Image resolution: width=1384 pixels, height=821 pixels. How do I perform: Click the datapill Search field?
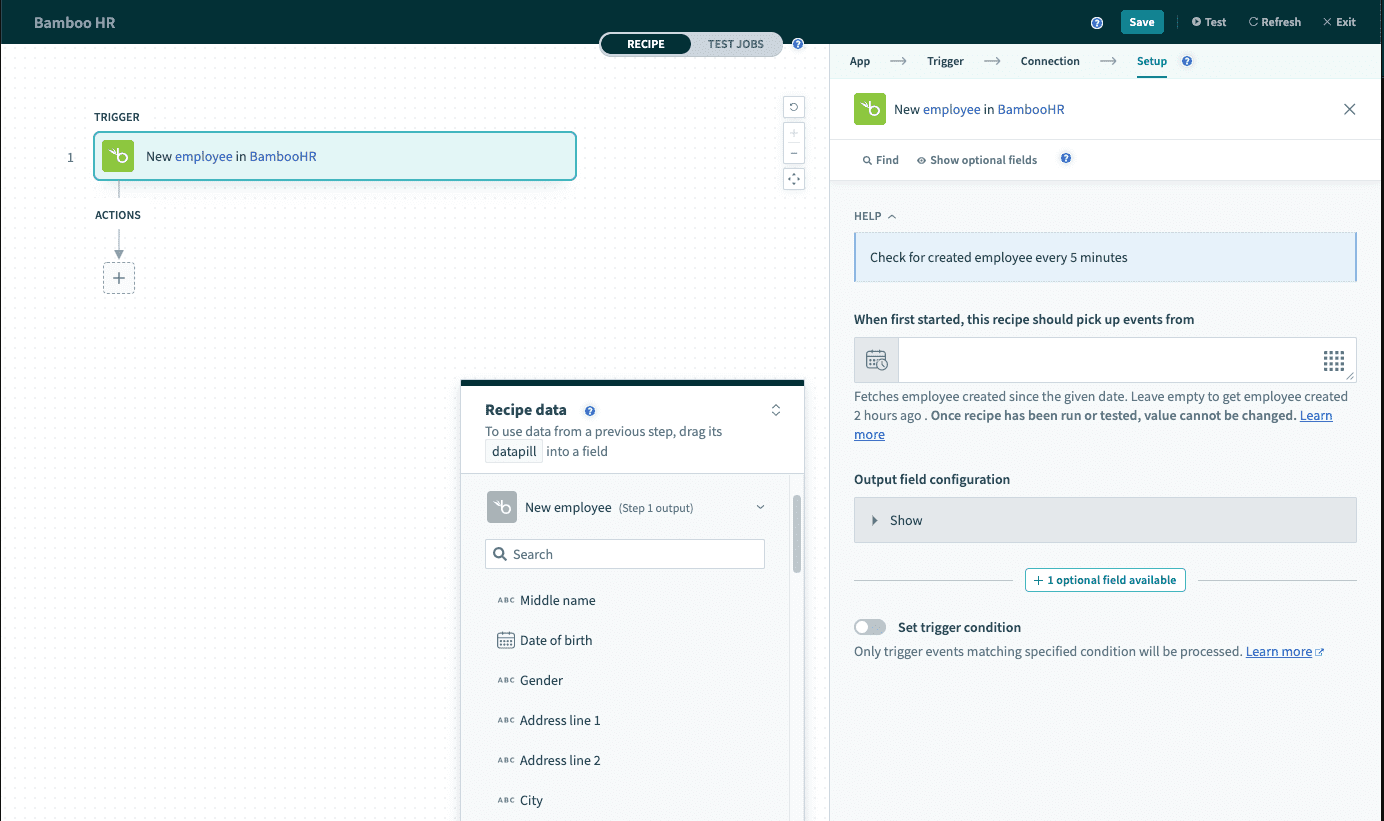click(625, 554)
